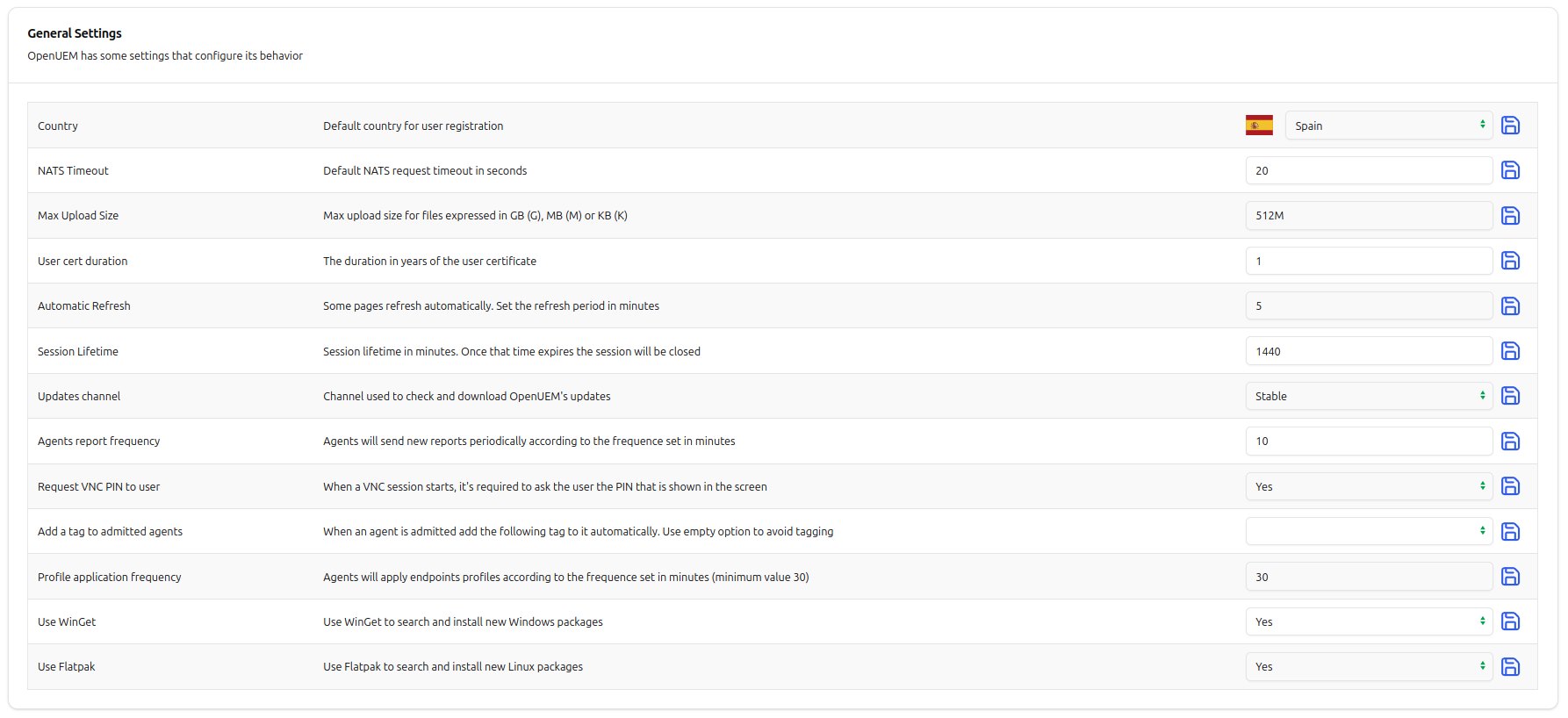Open the Use WinGet dropdown
1568x718 pixels.
coord(1369,621)
